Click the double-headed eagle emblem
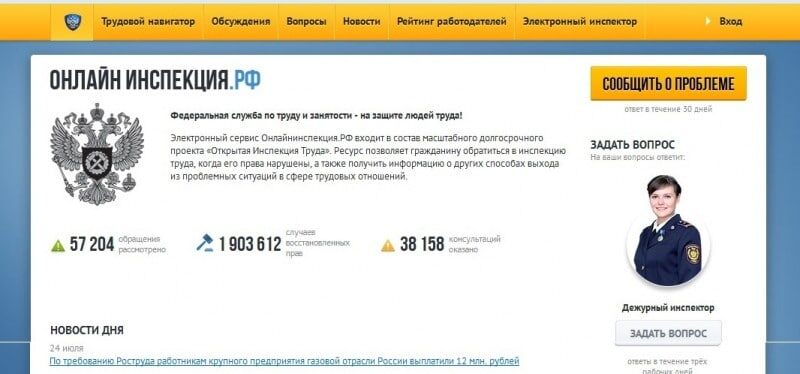The width and height of the screenshot is (800, 374). (x=96, y=154)
